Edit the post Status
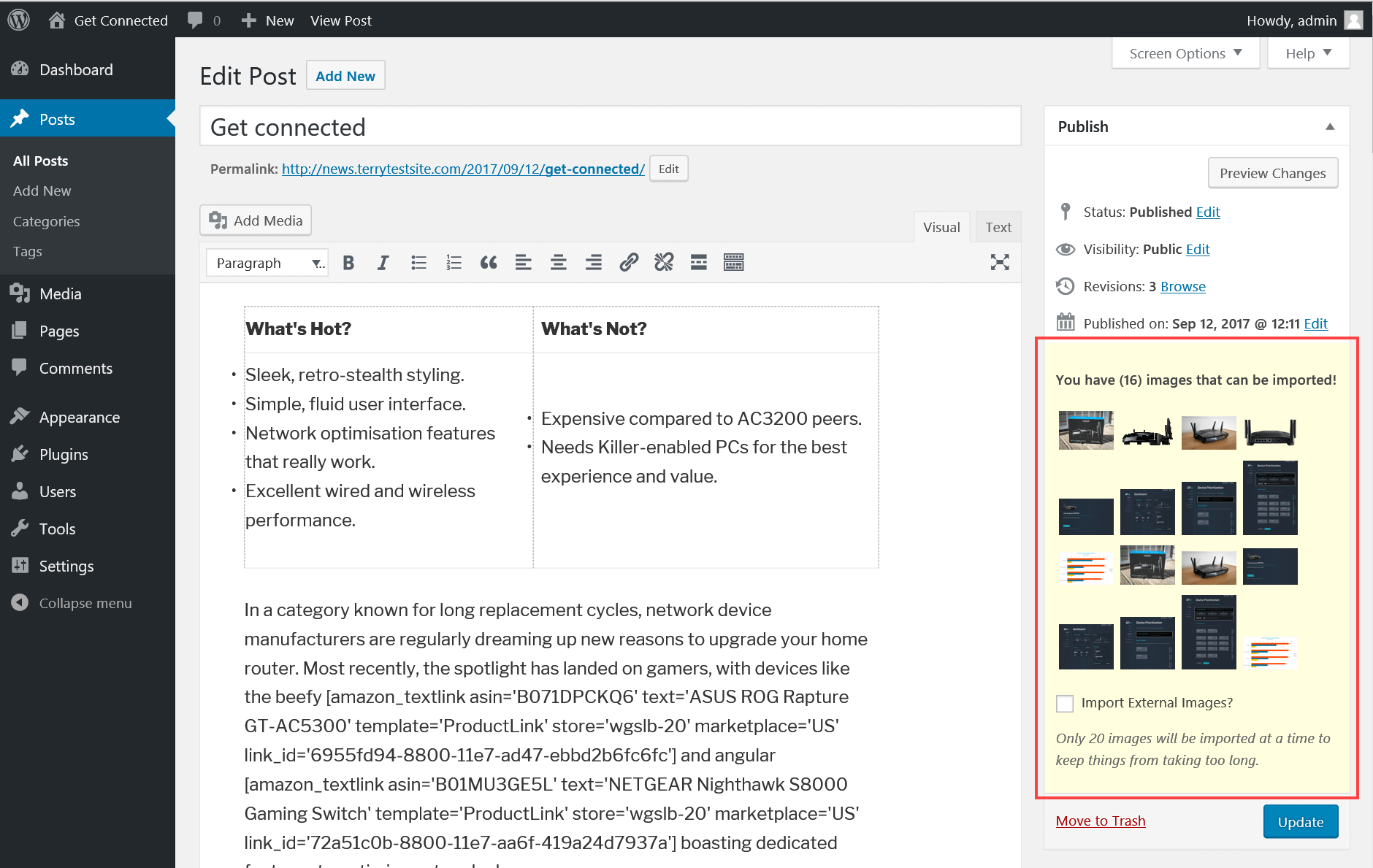The width and height of the screenshot is (1373, 868). pyautogui.click(x=1208, y=212)
